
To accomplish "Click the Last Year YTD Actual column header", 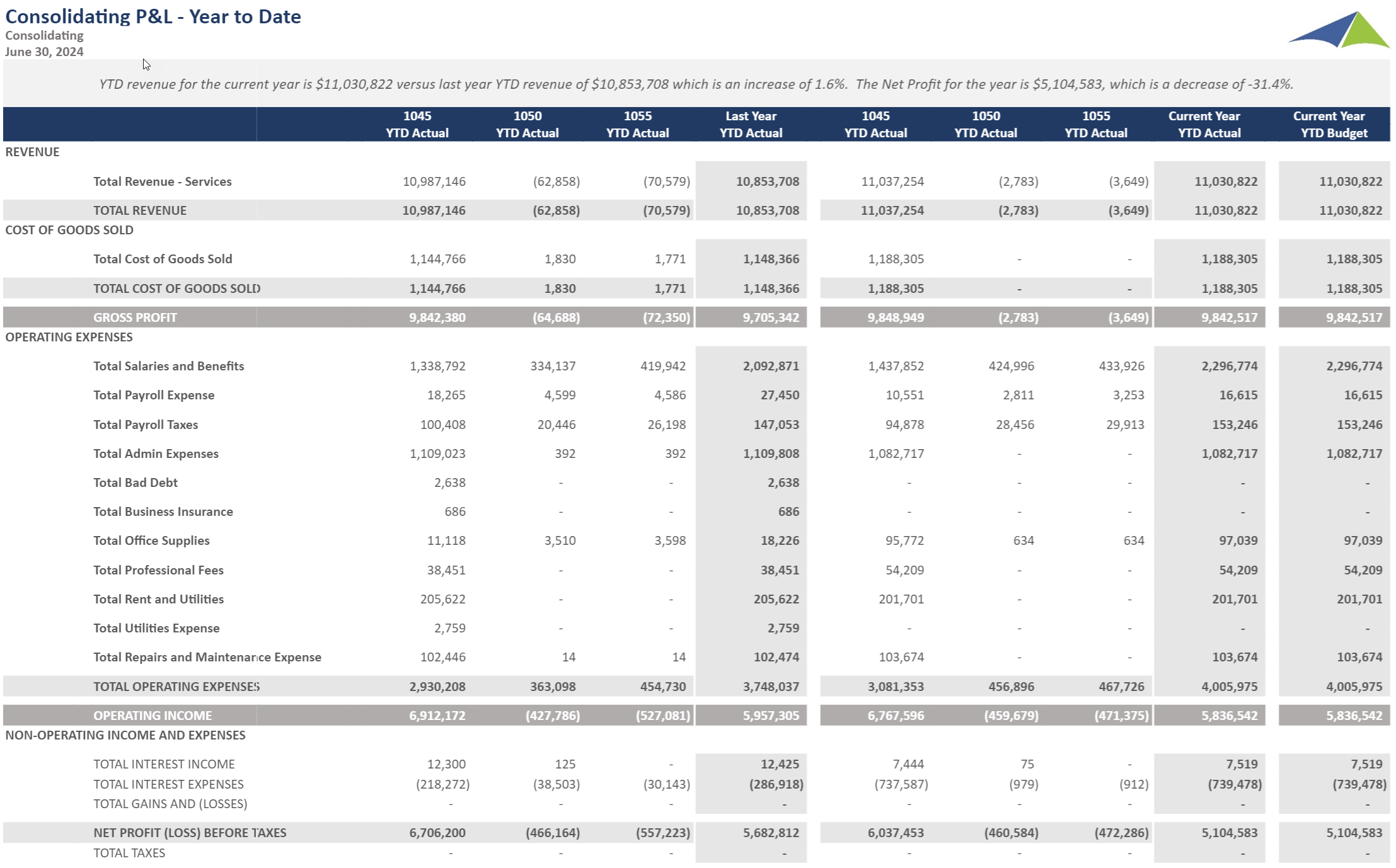I will pos(751,124).
